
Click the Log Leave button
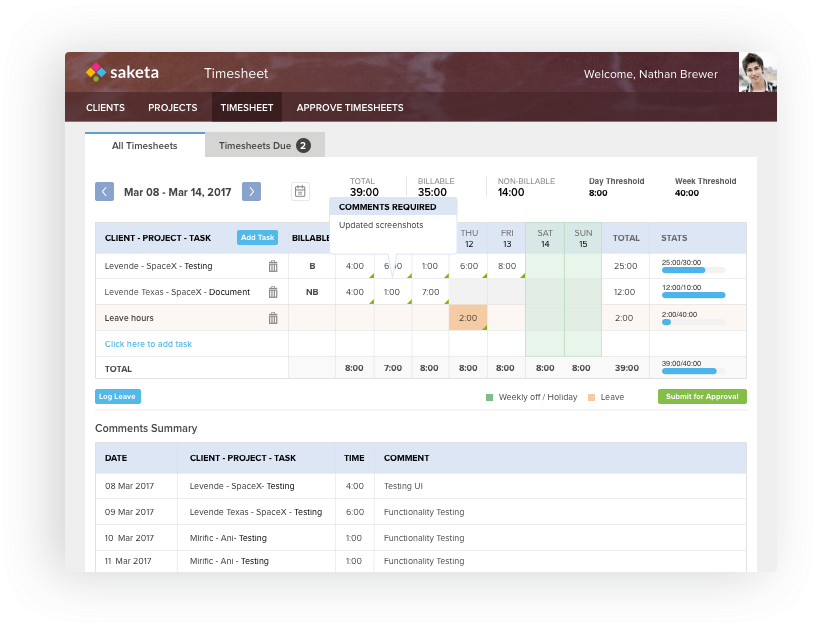pos(118,396)
